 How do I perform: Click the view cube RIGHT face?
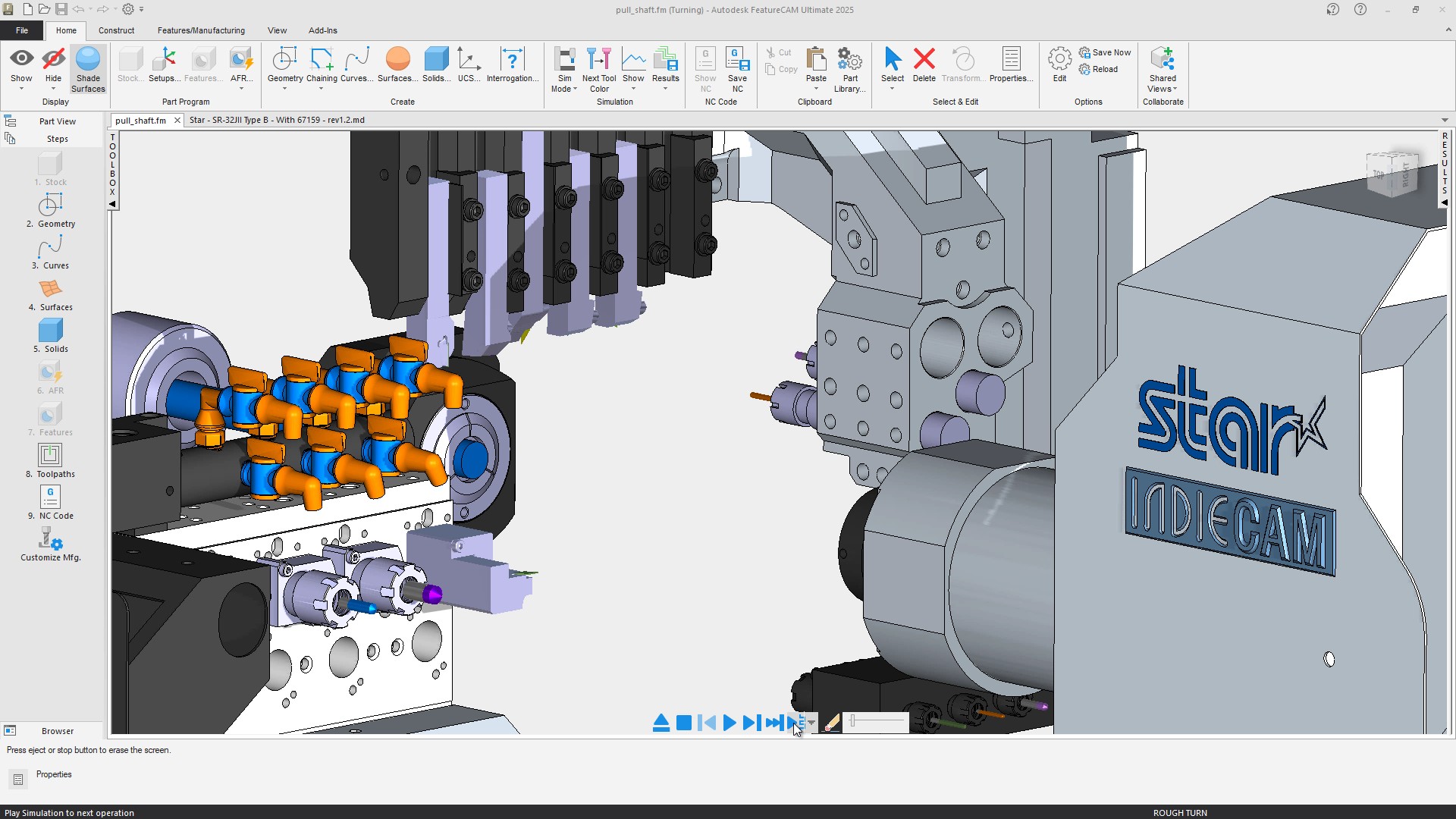coord(1405,175)
